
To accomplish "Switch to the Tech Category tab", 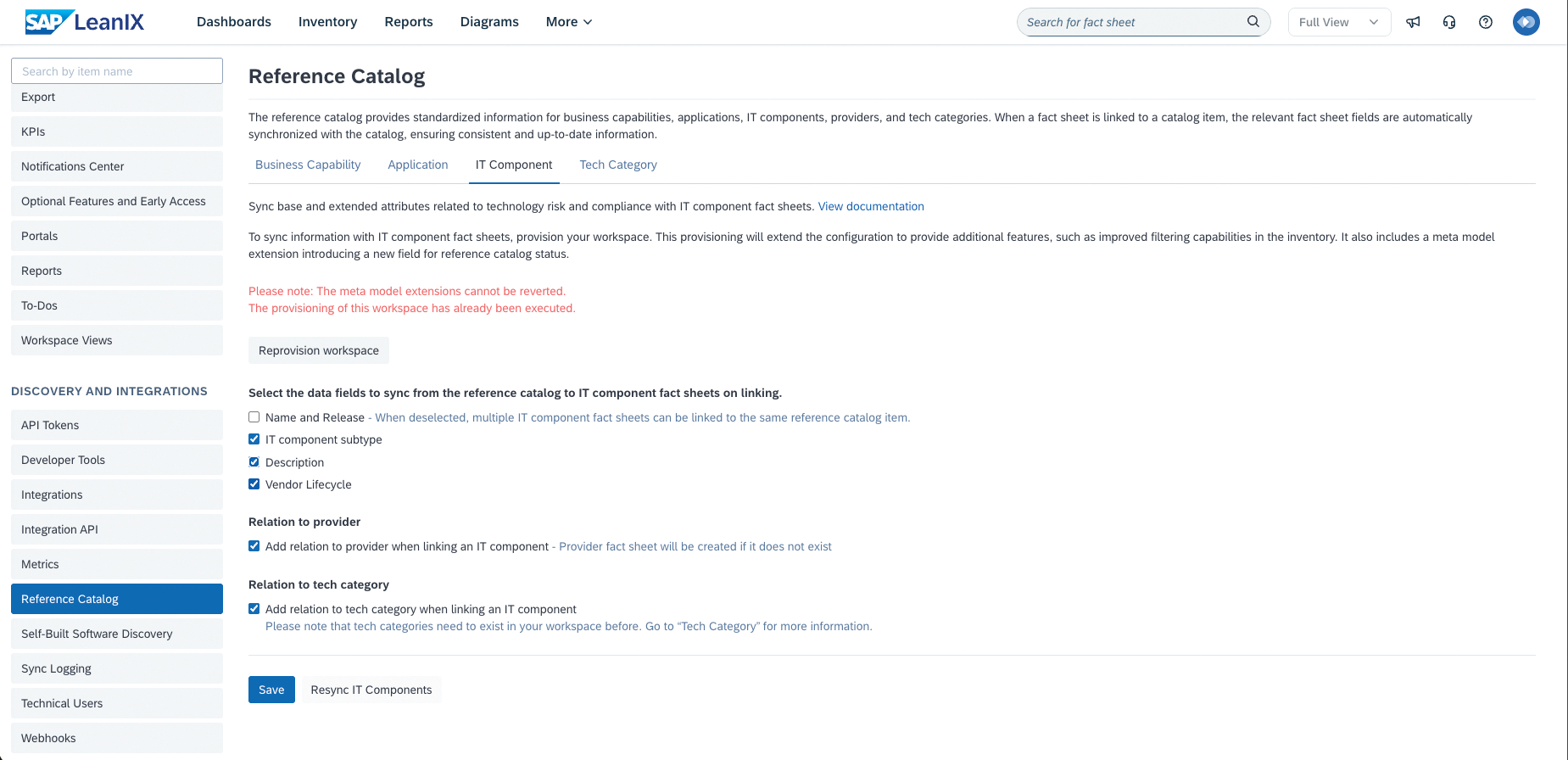I will (x=618, y=165).
